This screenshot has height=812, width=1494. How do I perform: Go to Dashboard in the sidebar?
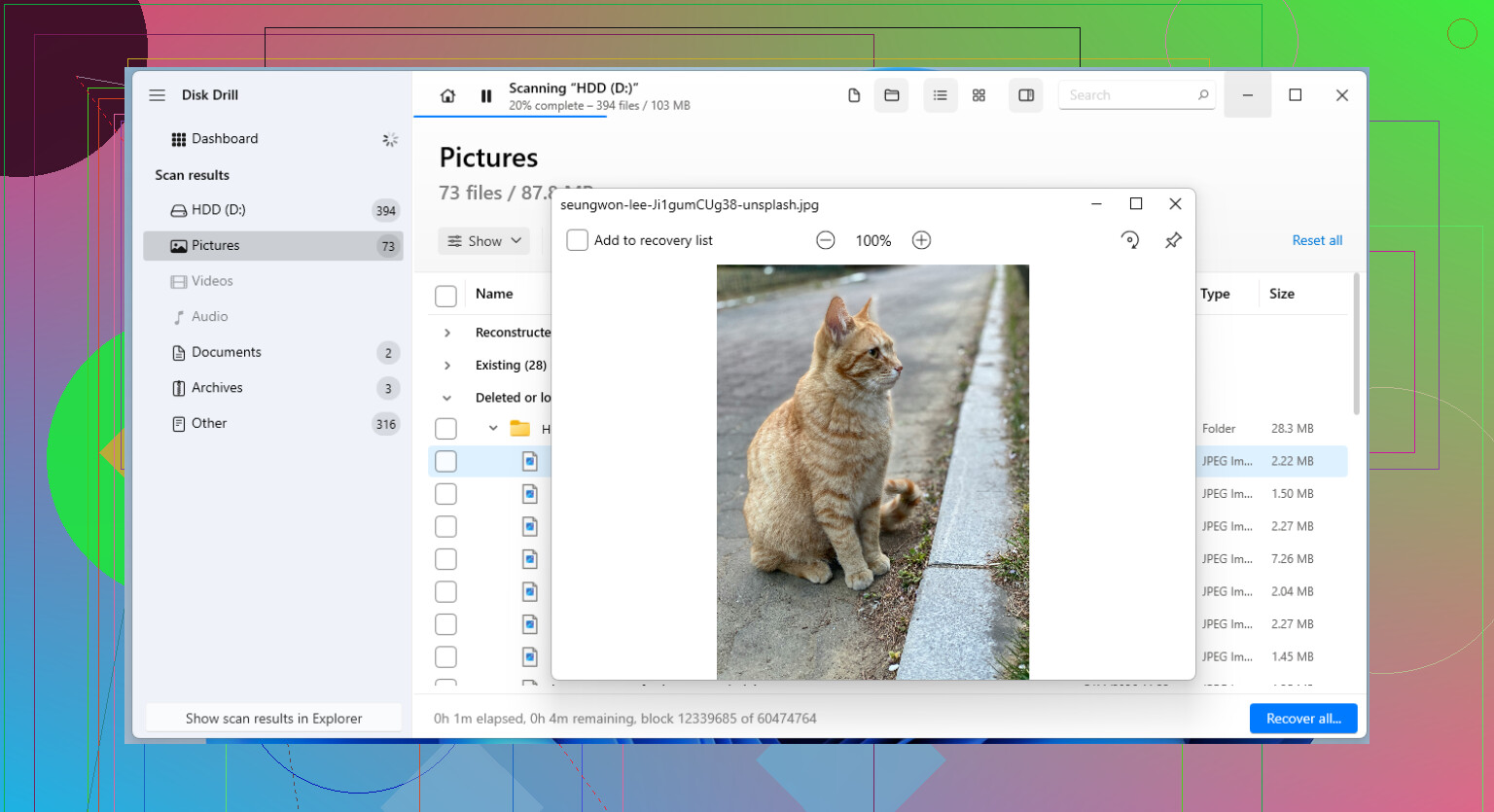(x=273, y=139)
